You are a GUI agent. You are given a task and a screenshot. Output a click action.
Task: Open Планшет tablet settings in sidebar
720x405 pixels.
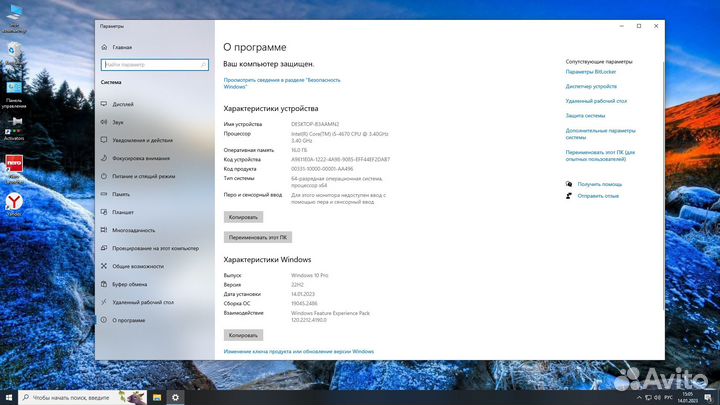pos(154,212)
